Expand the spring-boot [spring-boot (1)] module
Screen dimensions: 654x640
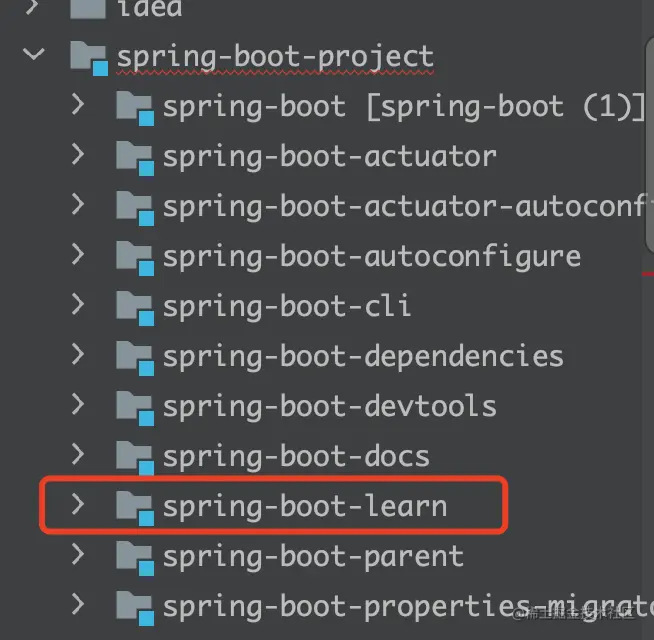[78, 104]
